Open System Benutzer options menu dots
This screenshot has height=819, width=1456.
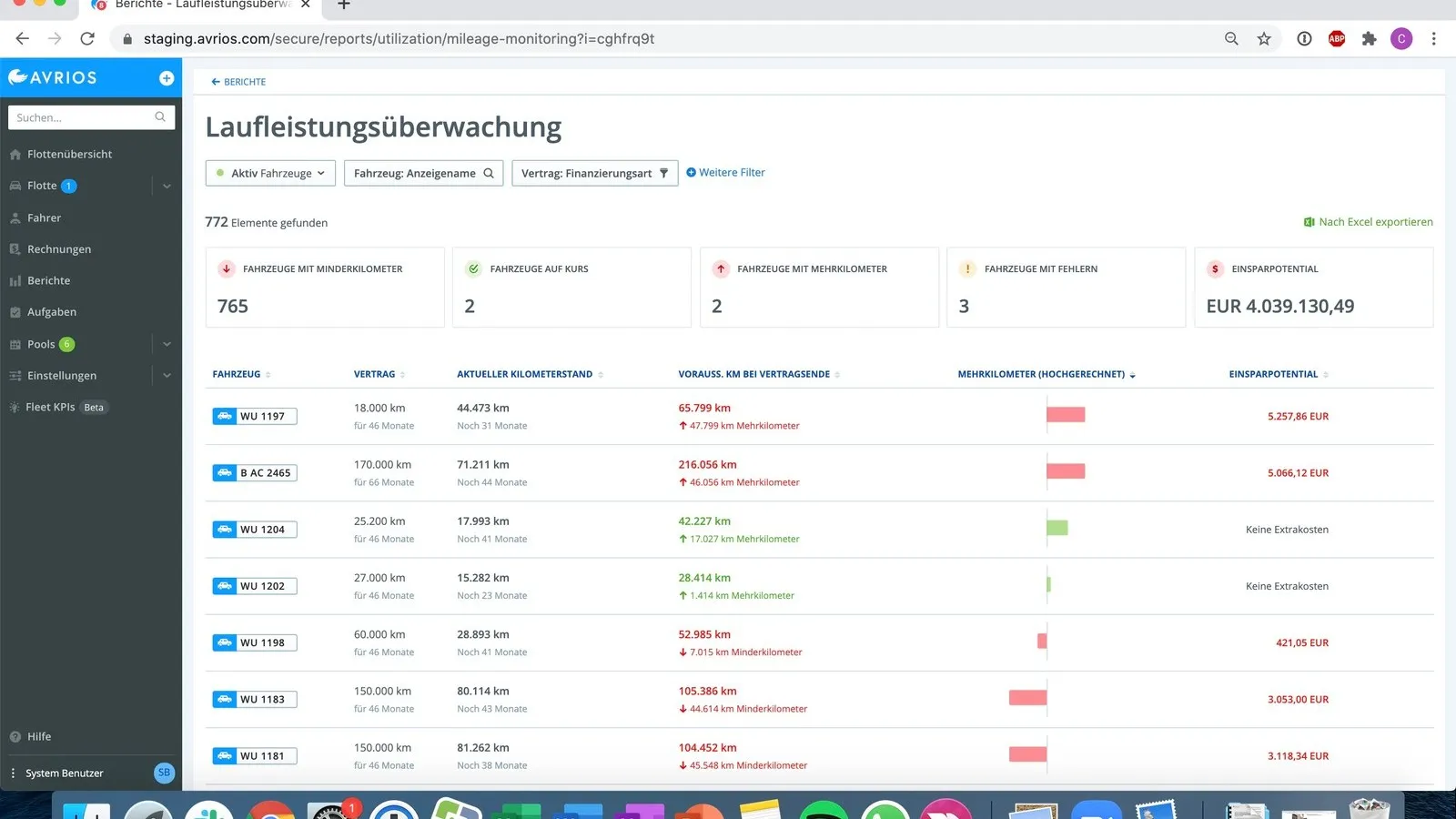coord(13,773)
